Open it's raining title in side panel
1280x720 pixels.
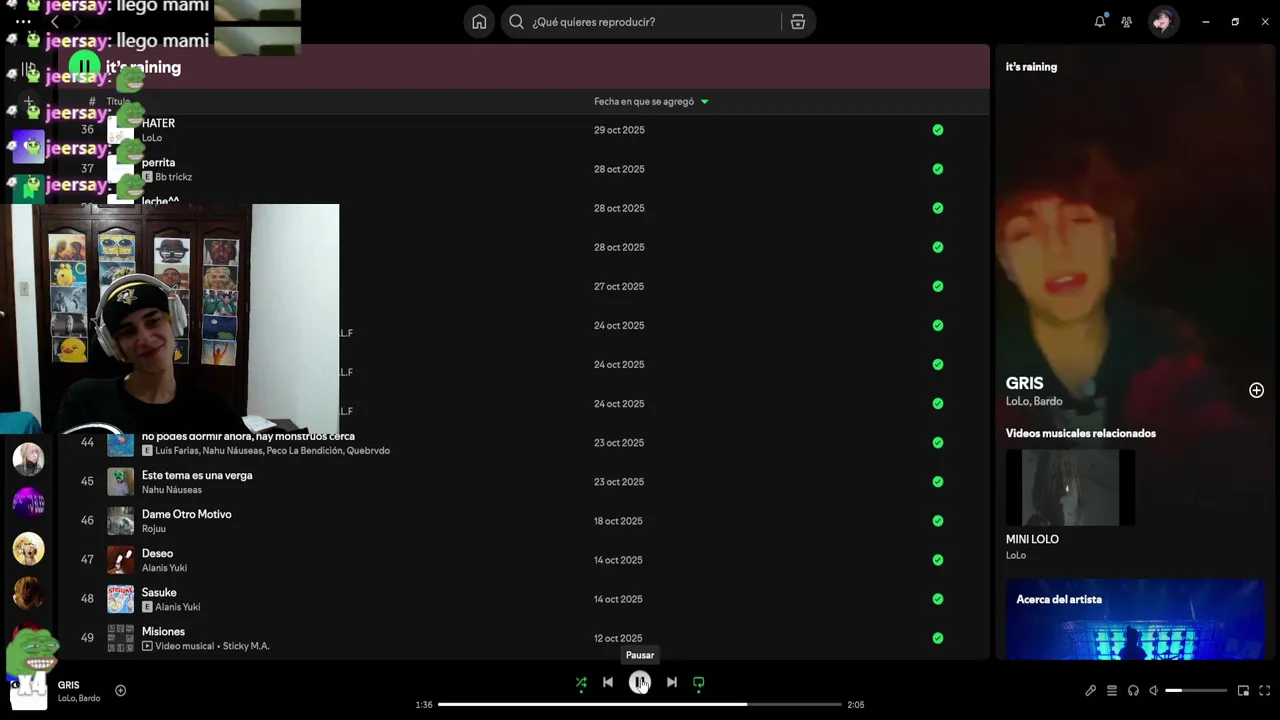(1031, 67)
